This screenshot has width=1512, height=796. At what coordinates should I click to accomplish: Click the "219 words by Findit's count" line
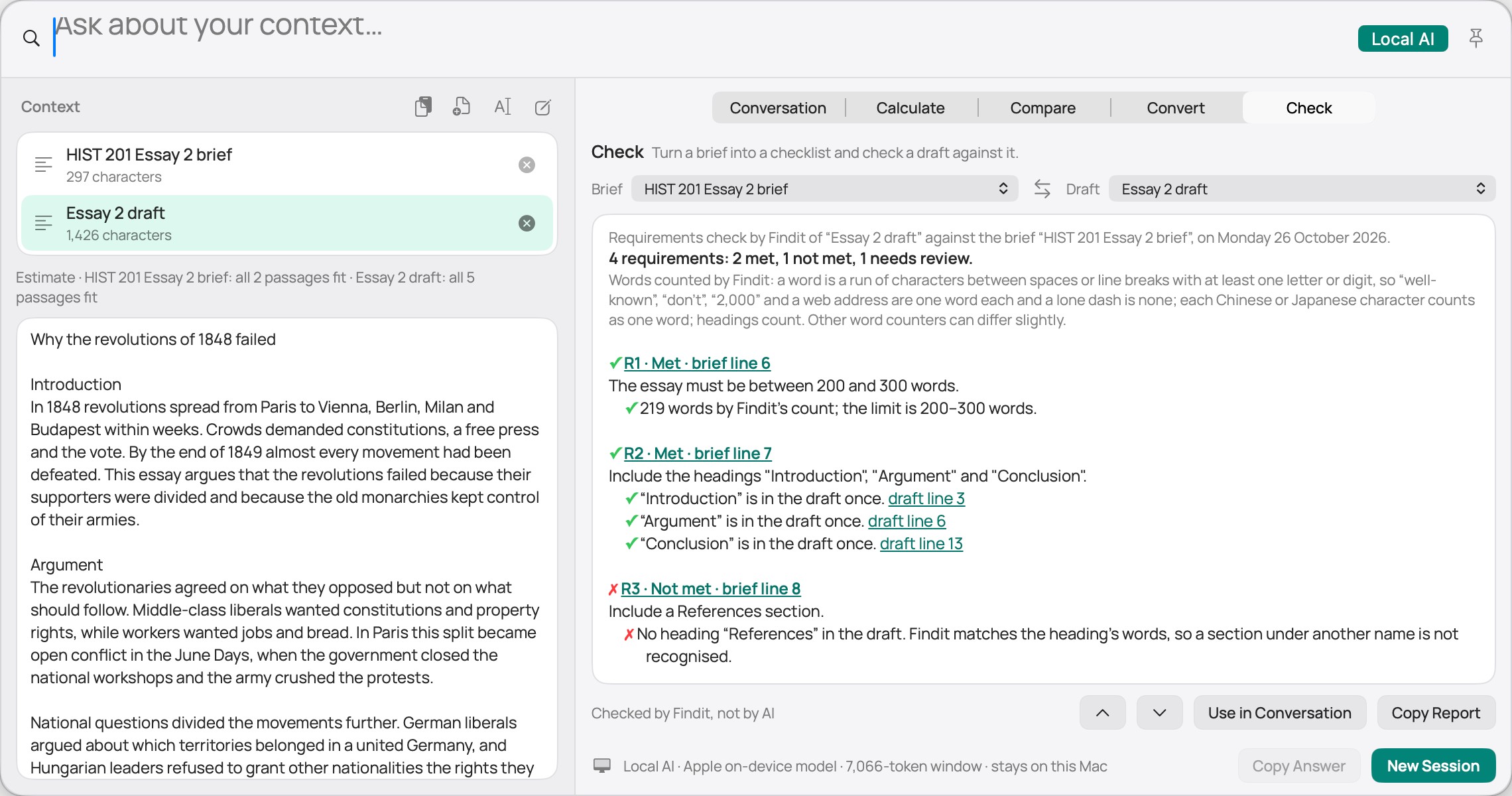click(838, 408)
